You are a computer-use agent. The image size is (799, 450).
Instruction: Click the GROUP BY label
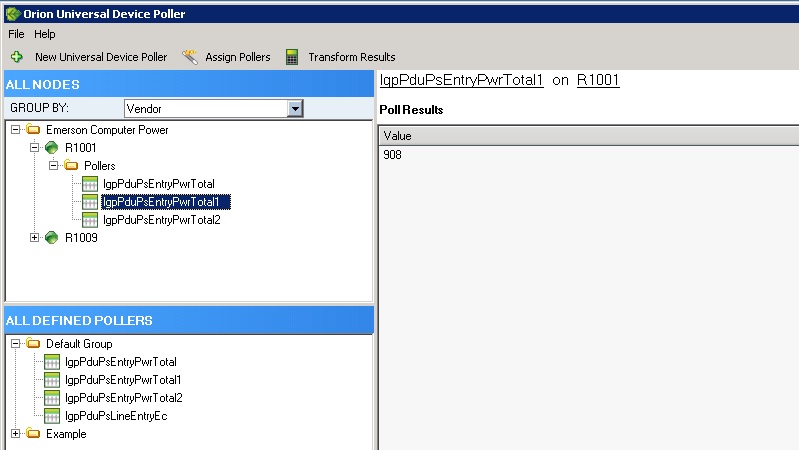pyautogui.click(x=39, y=108)
